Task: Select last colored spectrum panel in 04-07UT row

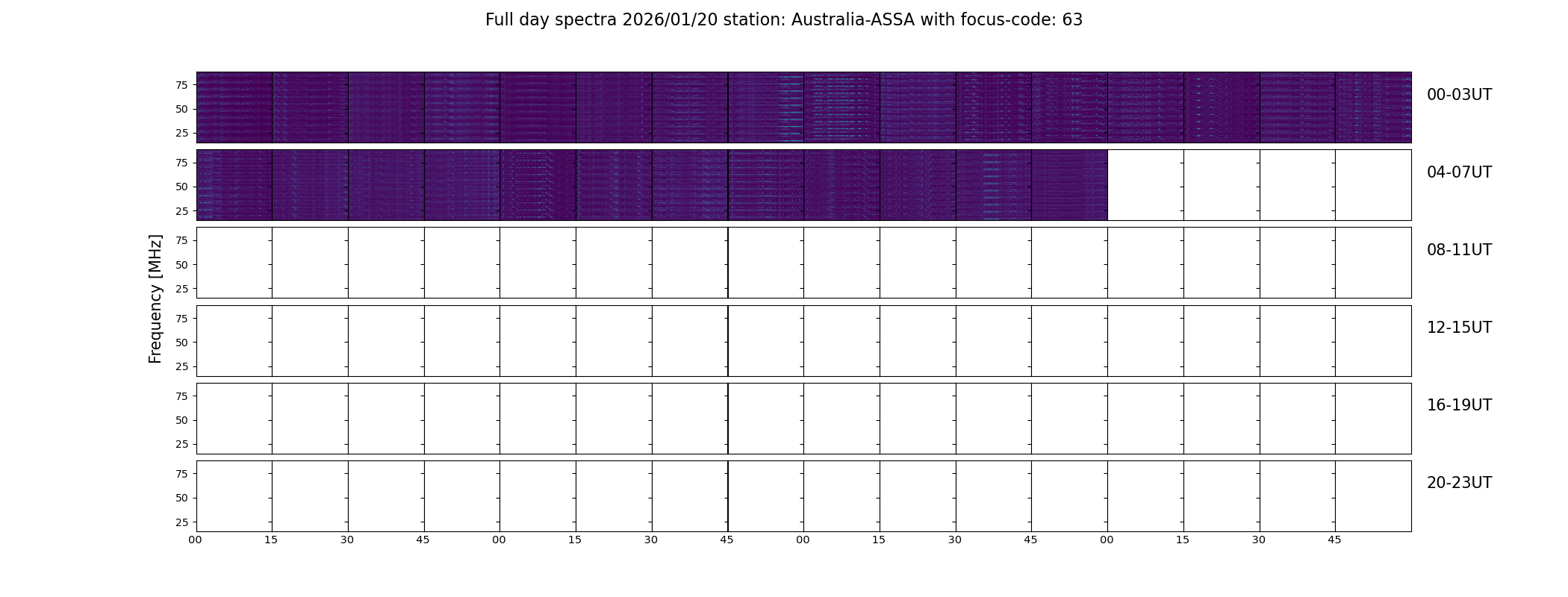Action: point(1069,185)
